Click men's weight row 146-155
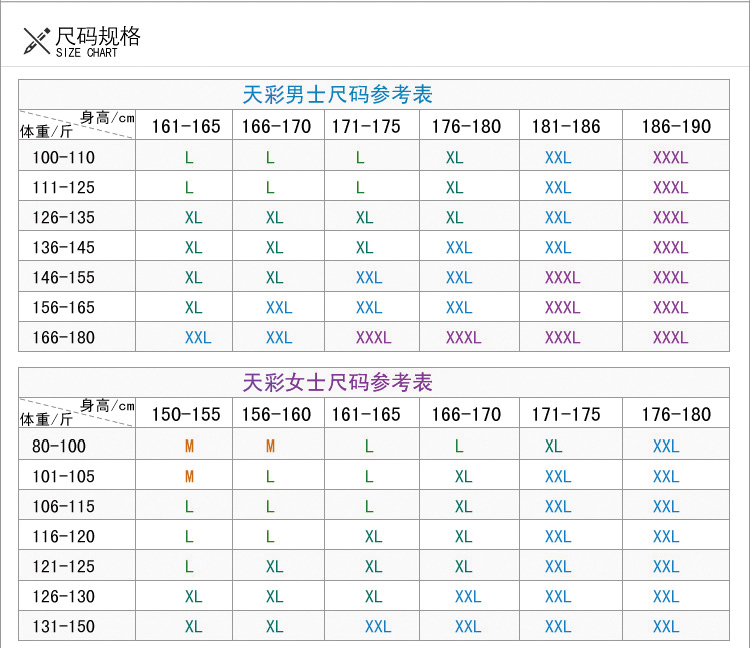This screenshot has height=650, width=750. point(64,277)
